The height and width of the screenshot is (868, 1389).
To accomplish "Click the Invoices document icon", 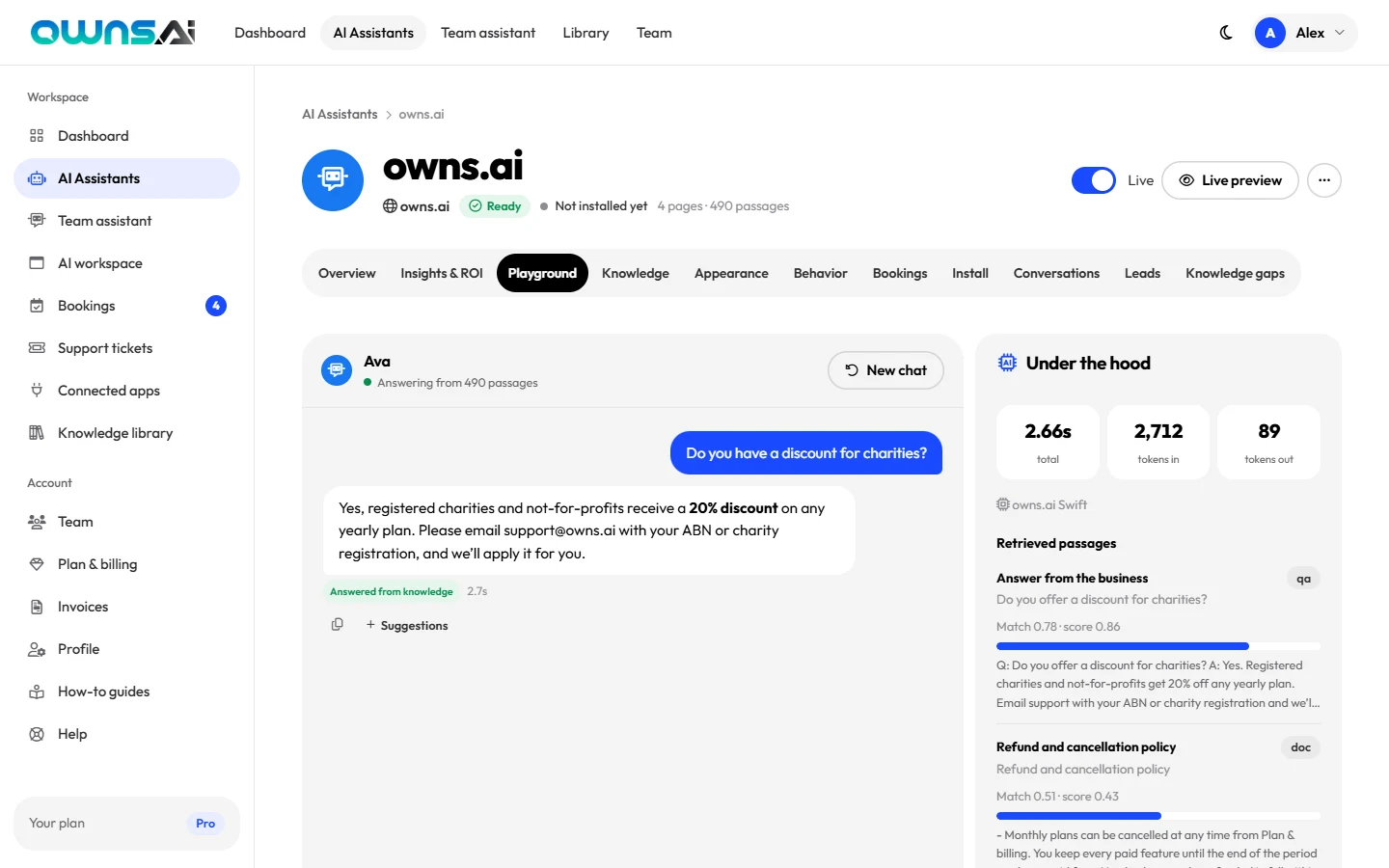I will pyautogui.click(x=37, y=607).
